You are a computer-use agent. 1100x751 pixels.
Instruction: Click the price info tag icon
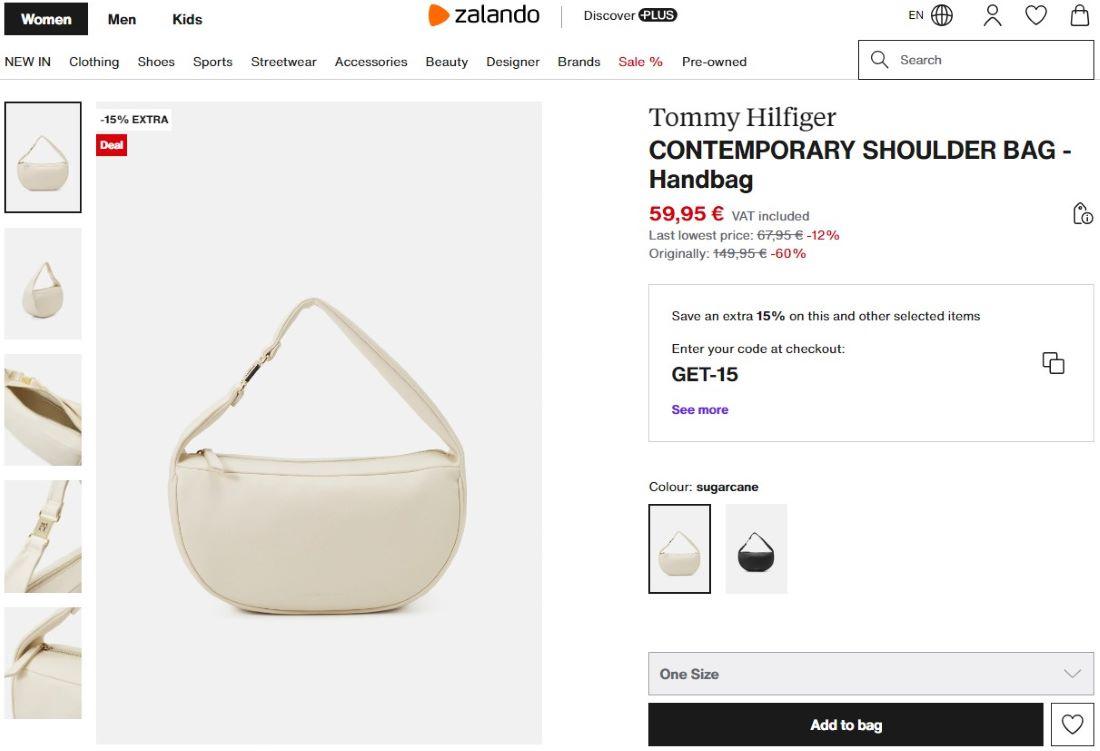pyautogui.click(x=1082, y=213)
